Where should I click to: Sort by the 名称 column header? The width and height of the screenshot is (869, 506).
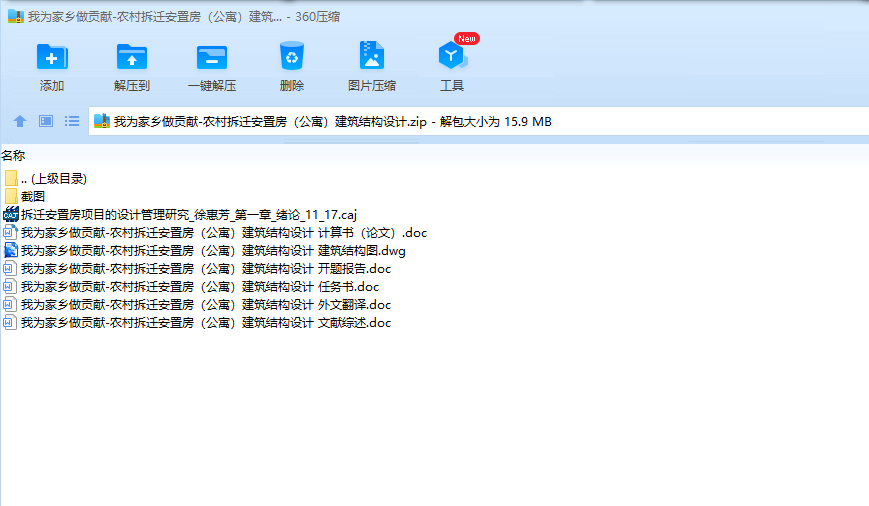pyautogui.click(x=13, y=156)
